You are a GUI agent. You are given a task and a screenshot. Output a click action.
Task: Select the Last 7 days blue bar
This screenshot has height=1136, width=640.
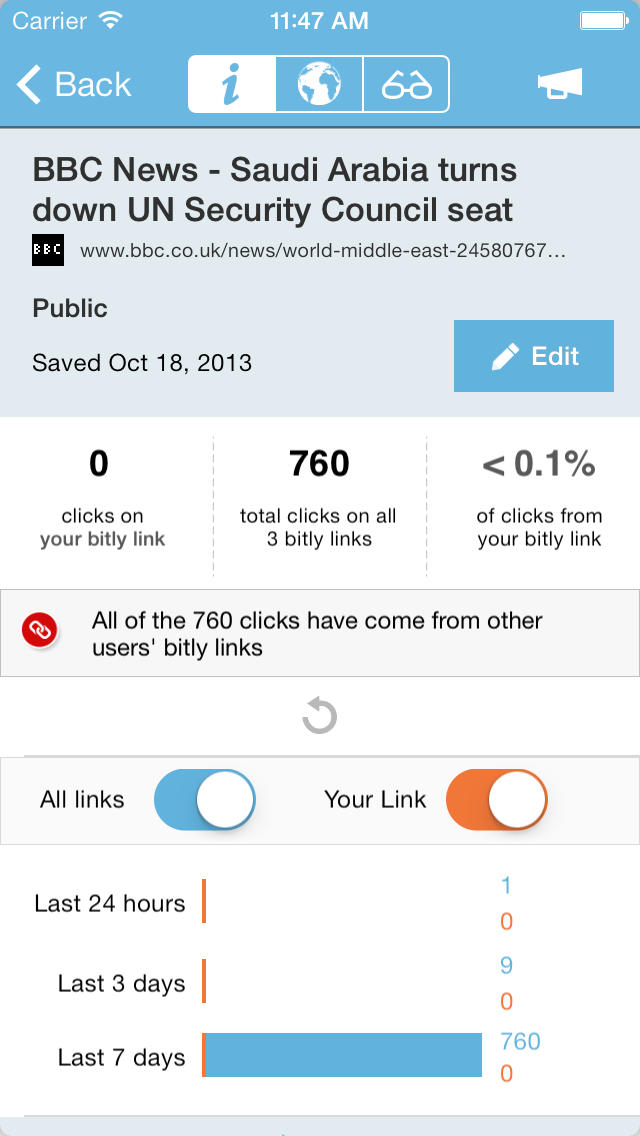tap(343, 1055)
